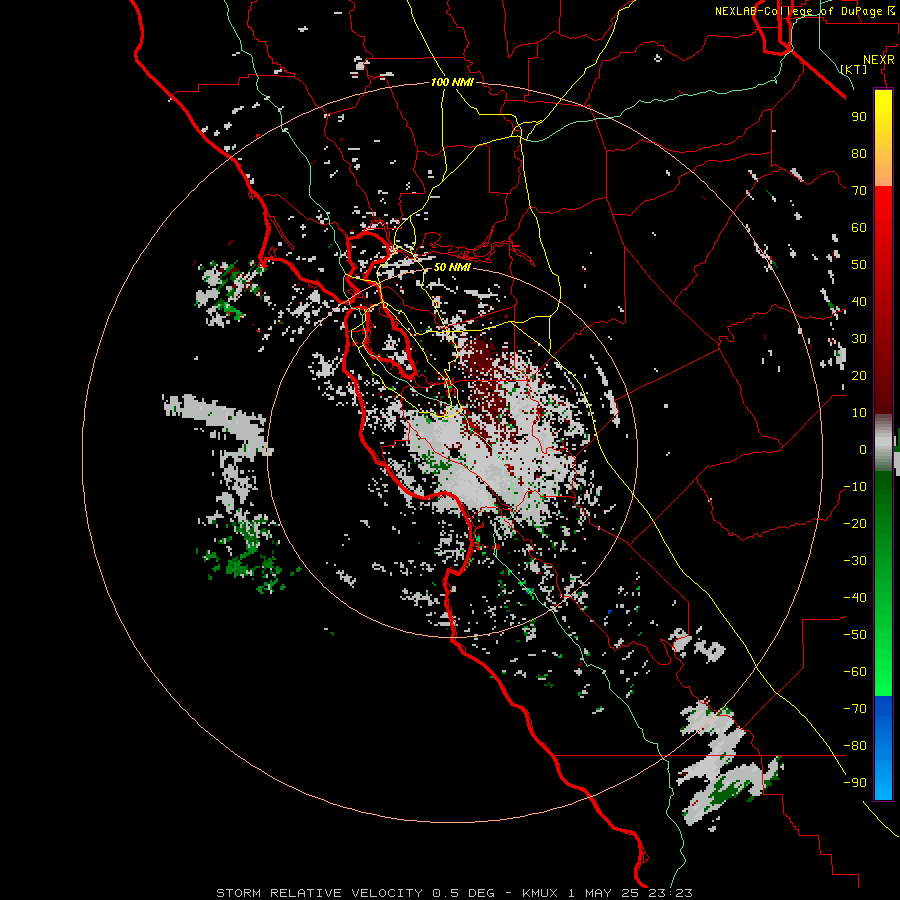The height and width of the screenshot is (900, 900).
Task: Click the [KT] units label above scale
Action: [x=853, y=69]
